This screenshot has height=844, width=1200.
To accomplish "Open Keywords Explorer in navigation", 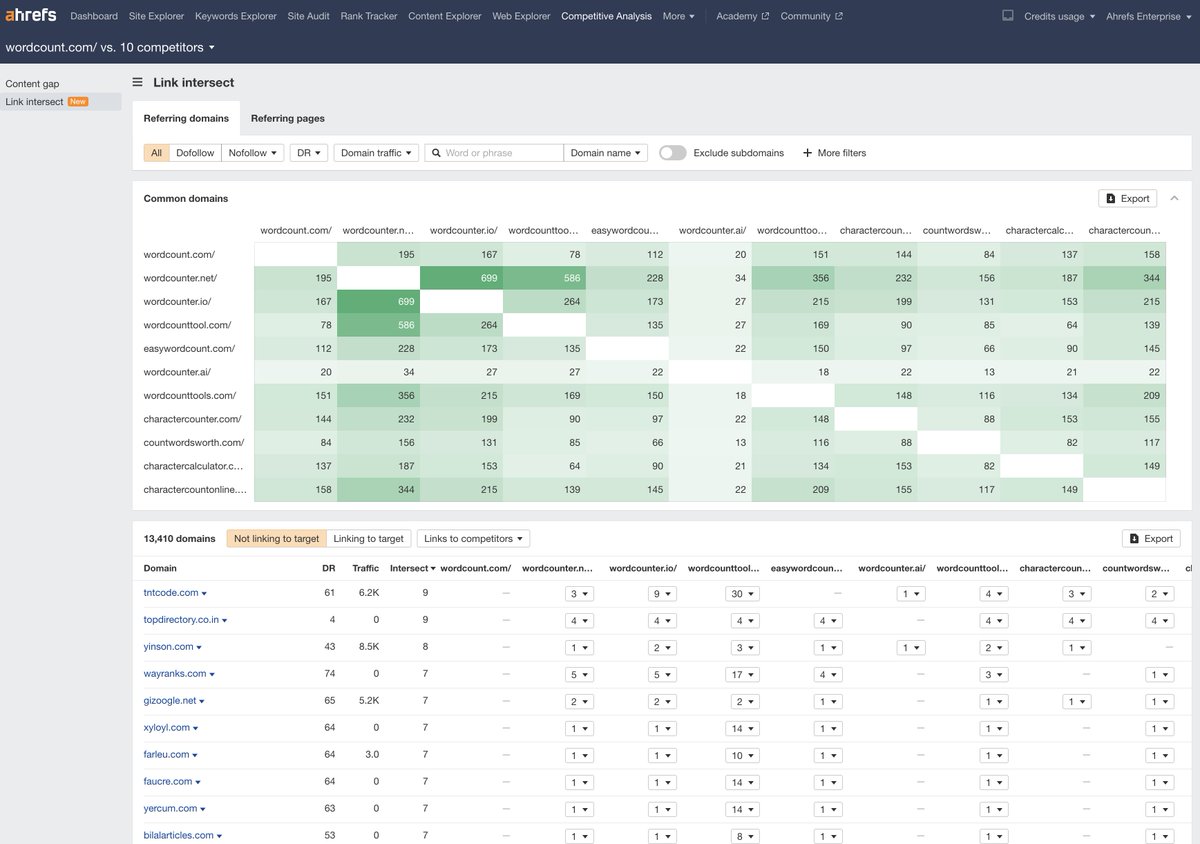I will tap(236, 16).
